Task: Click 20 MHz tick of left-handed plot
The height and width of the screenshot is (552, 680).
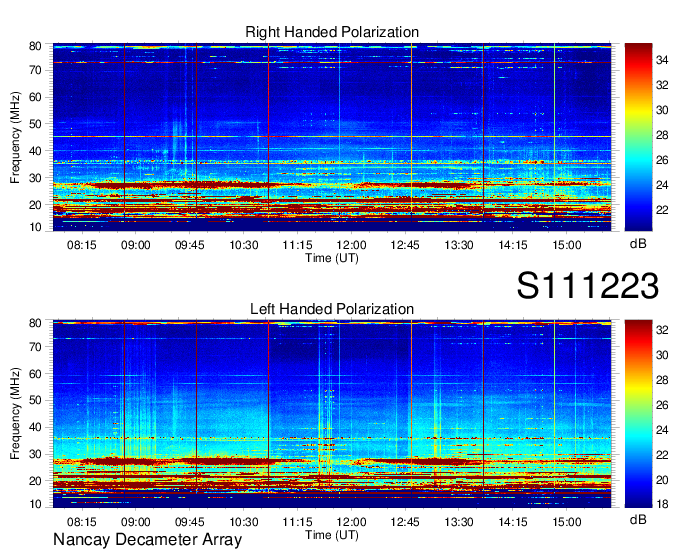Action: [x=35, y=481]
